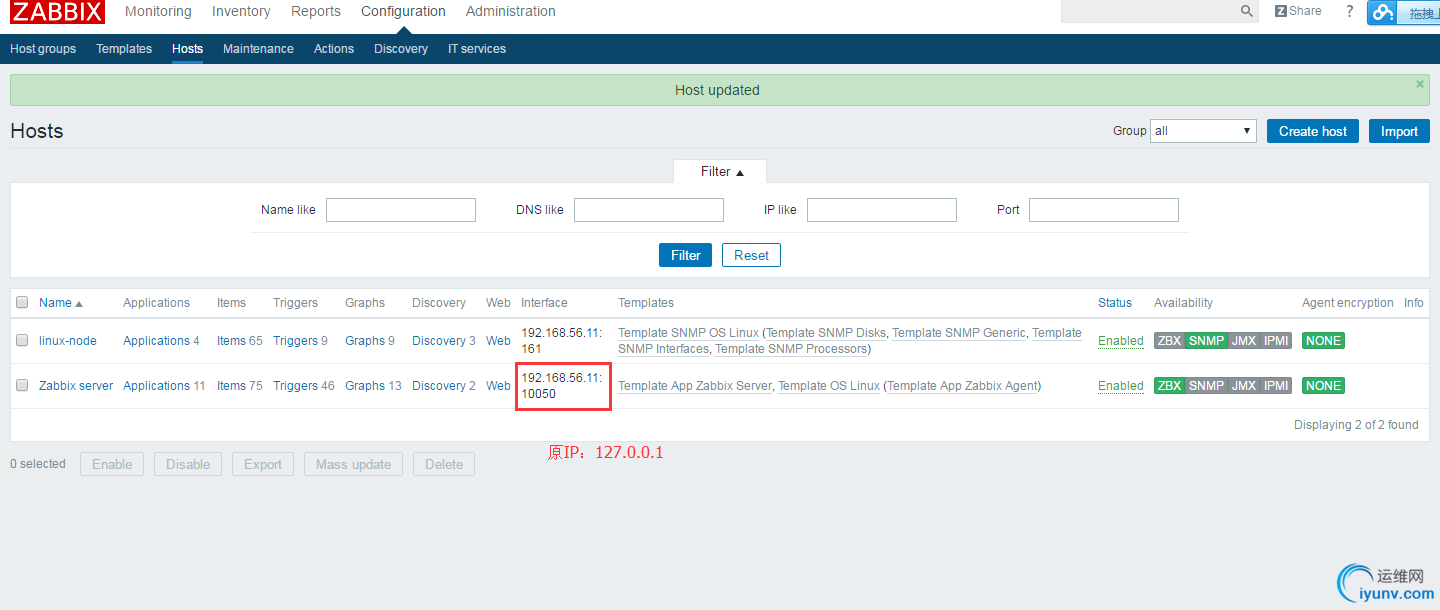Screen dimensions: 1440x610
Task: Open the help question mark
Action: (x=1349, y=11)
